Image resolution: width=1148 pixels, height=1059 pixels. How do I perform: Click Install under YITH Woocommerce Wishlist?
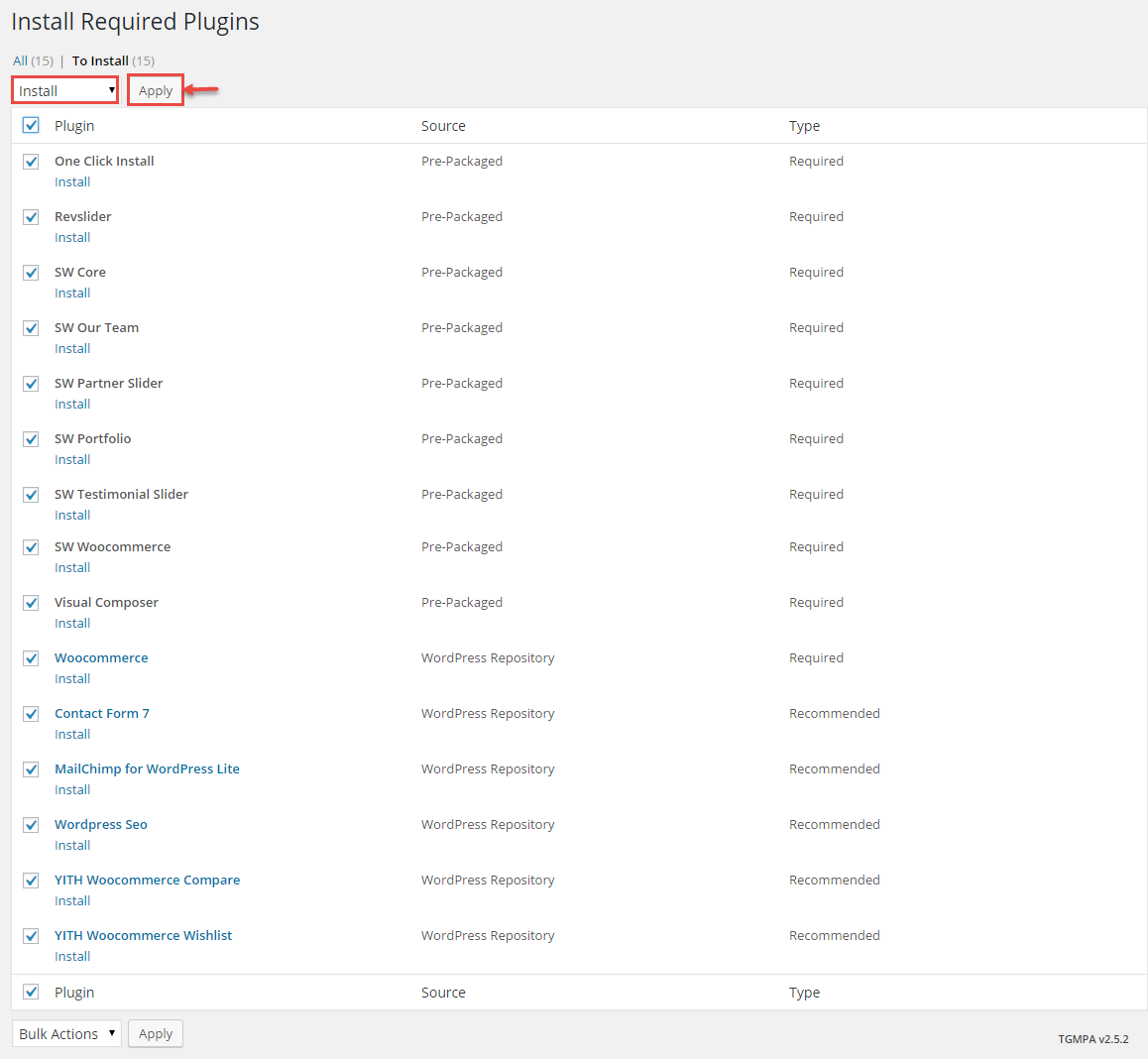coord(72,957)
